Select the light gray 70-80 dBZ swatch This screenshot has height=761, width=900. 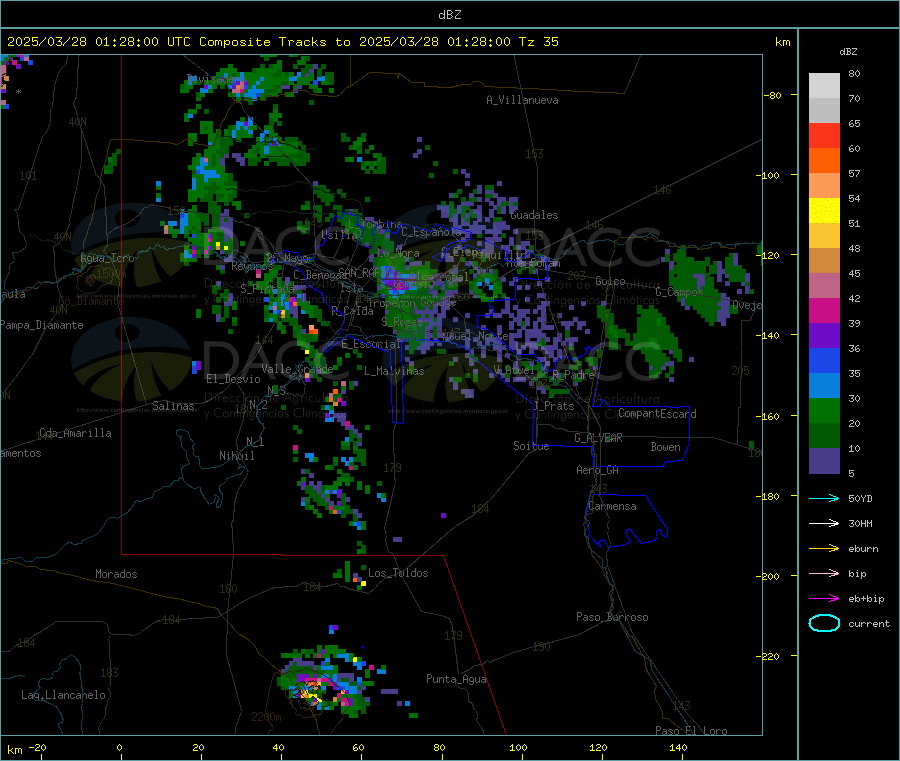pos(824,86)
